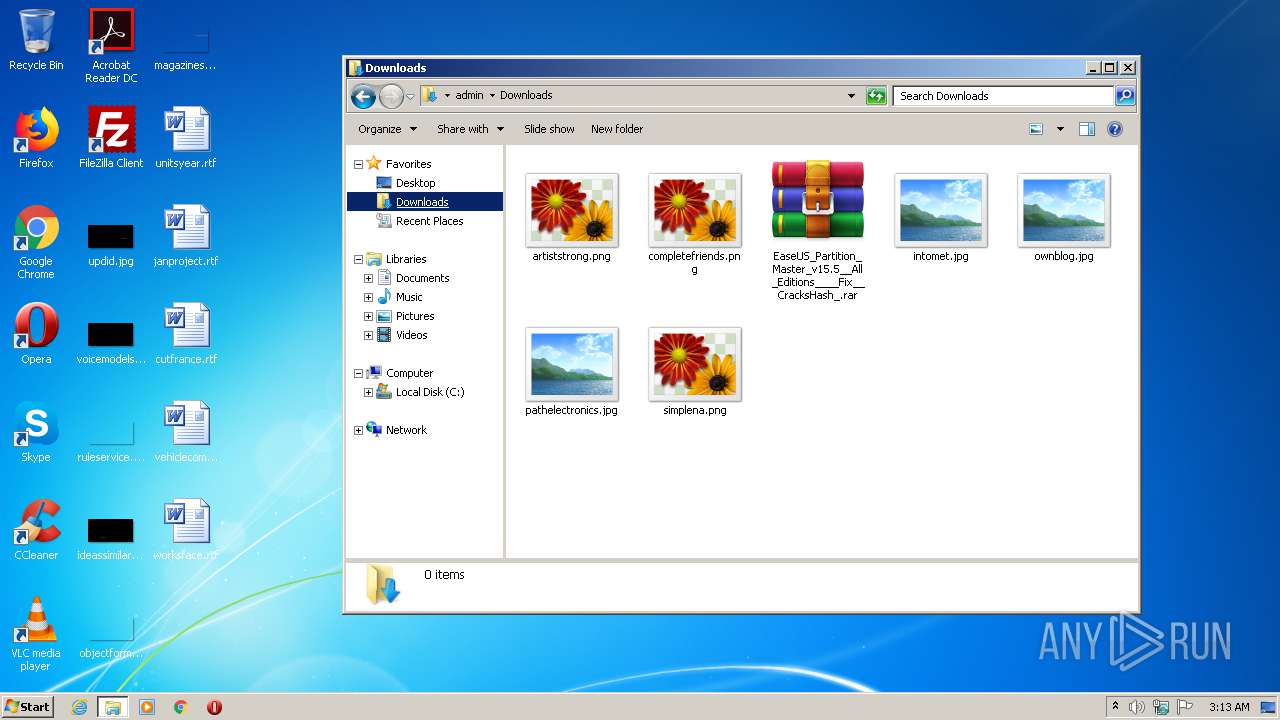
Task: Launch Opera desktop shortcut
Action: [36, 334]
